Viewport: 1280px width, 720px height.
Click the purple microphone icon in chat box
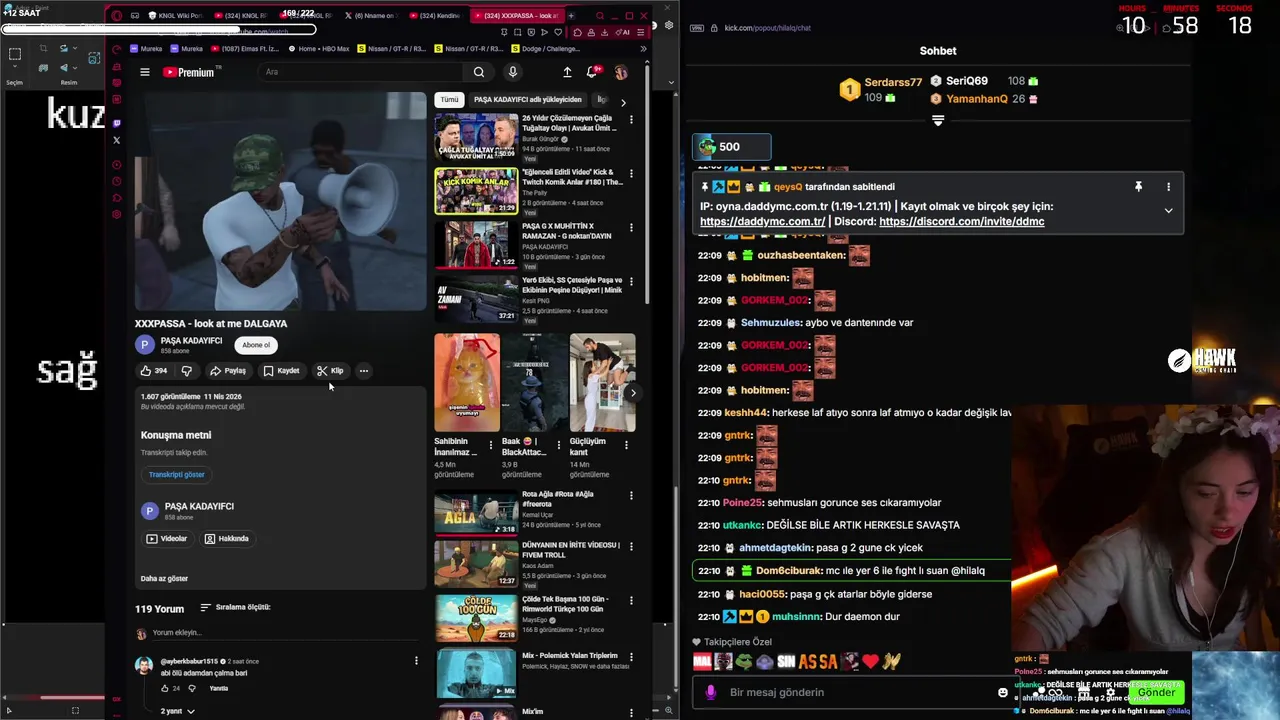(711, 692)
